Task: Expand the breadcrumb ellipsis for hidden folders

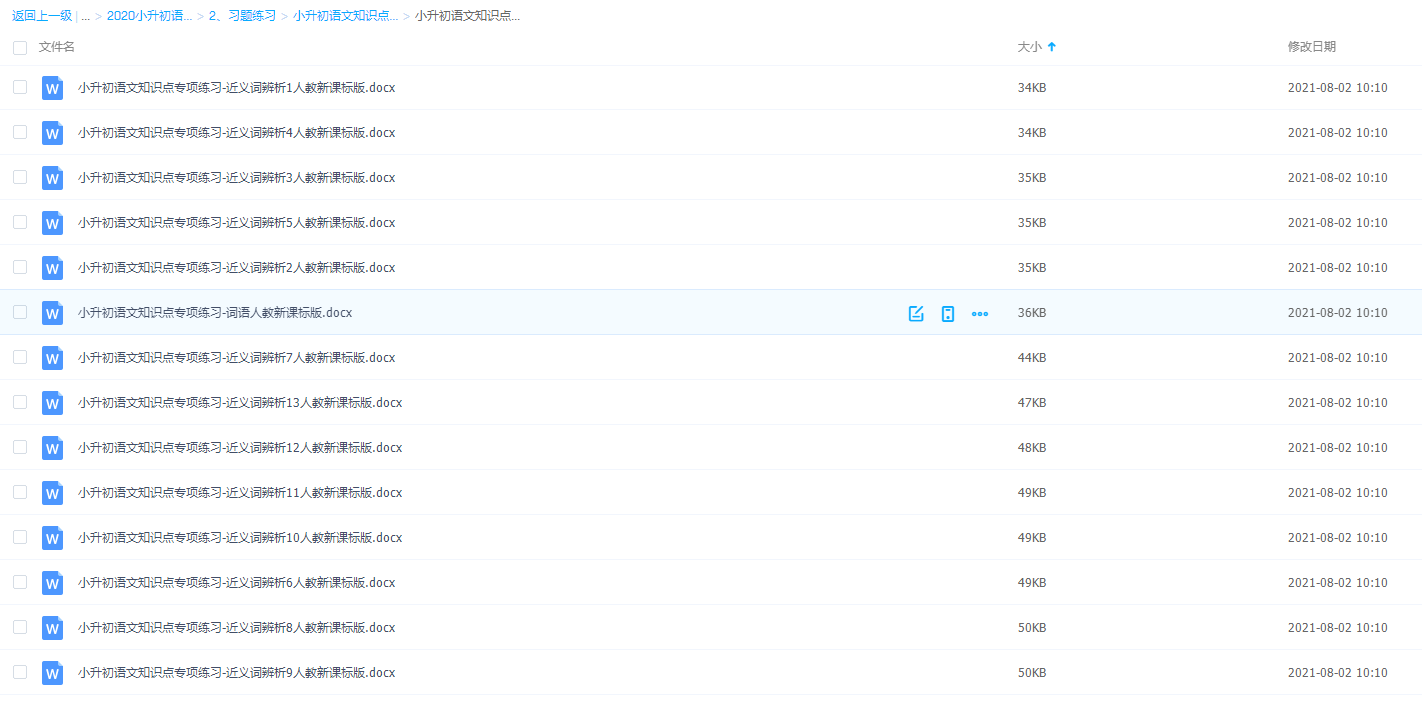Action: (85, 16)
